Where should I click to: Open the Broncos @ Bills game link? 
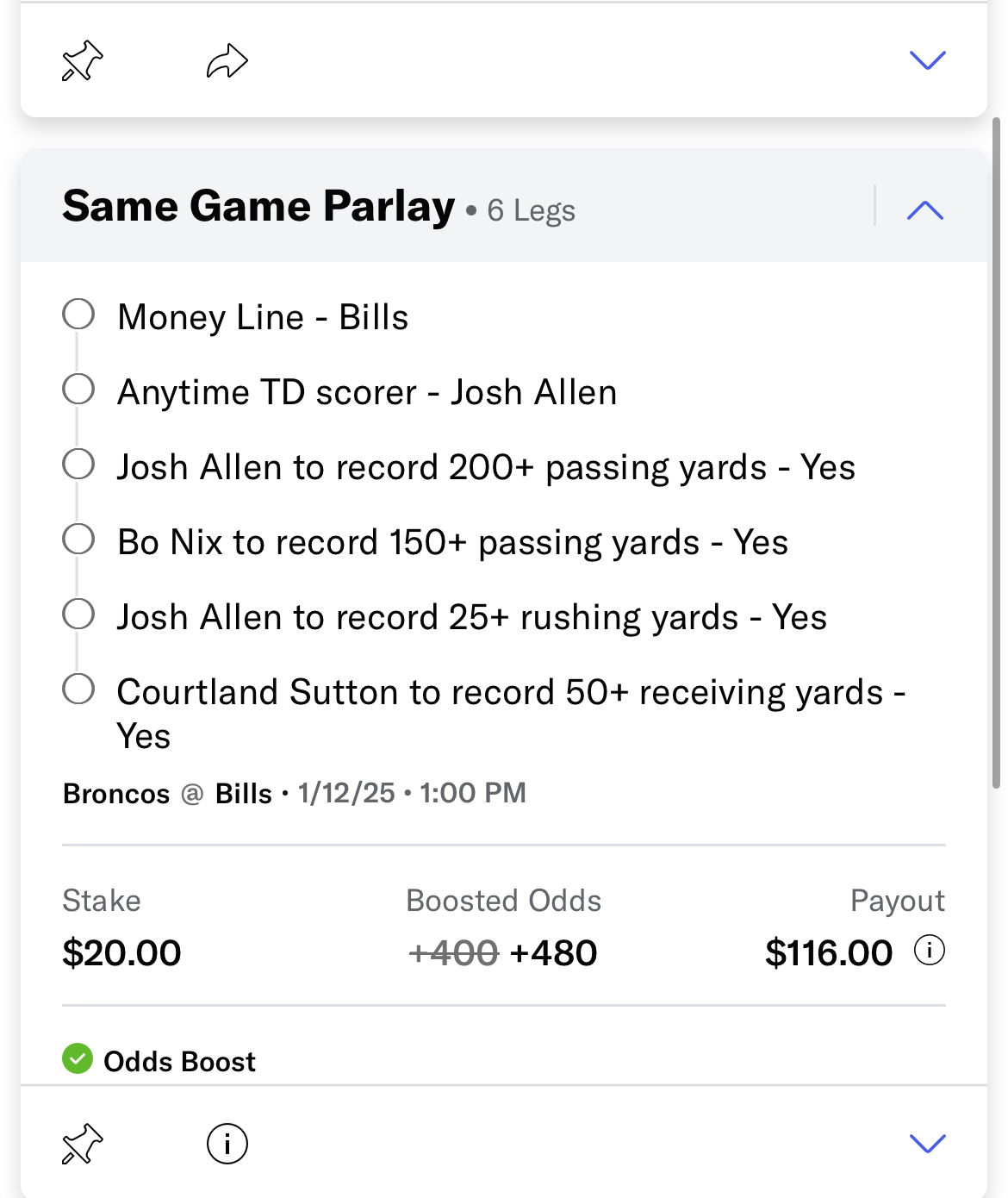coord(168,794)
